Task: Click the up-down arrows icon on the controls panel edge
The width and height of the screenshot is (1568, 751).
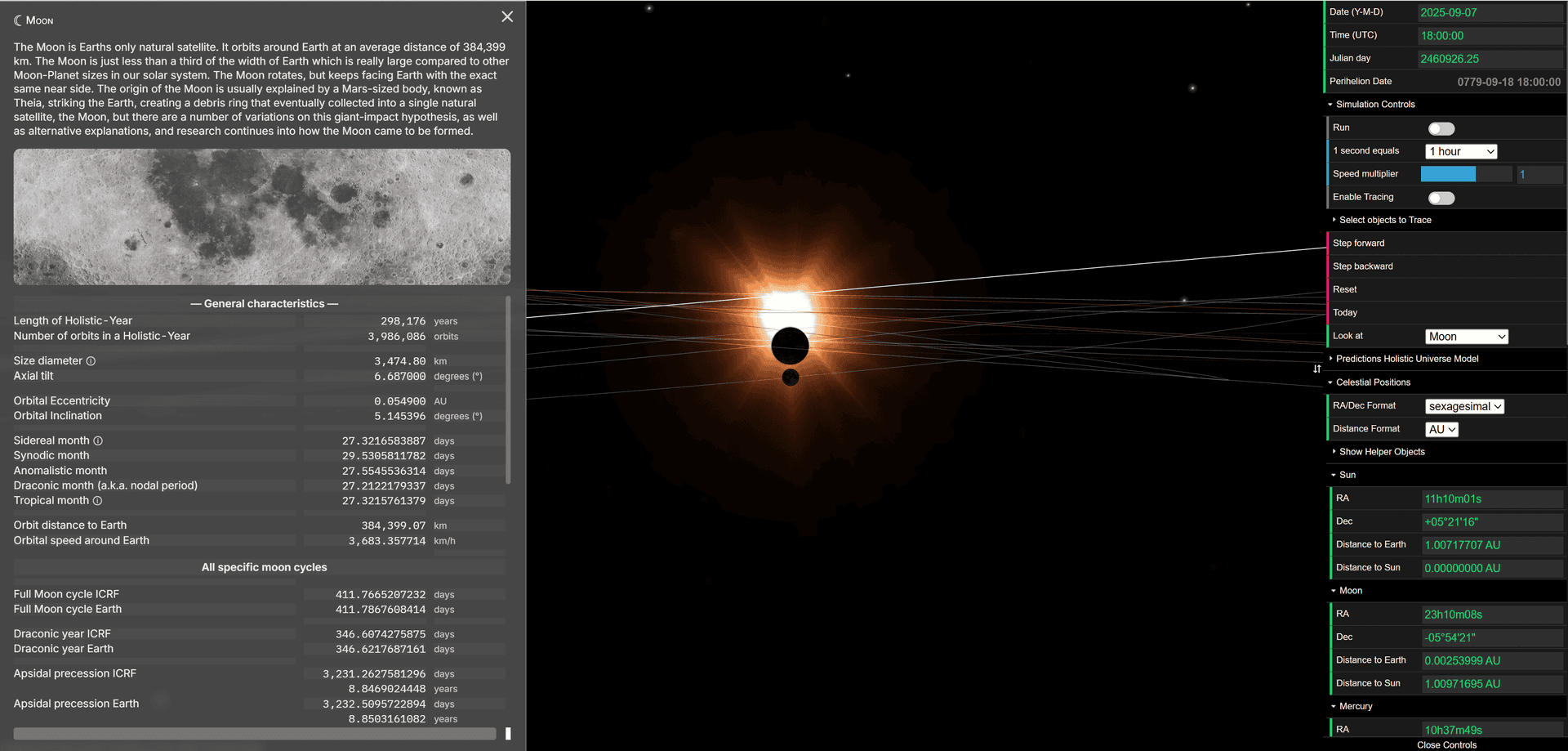Action: pos(1317,369)
